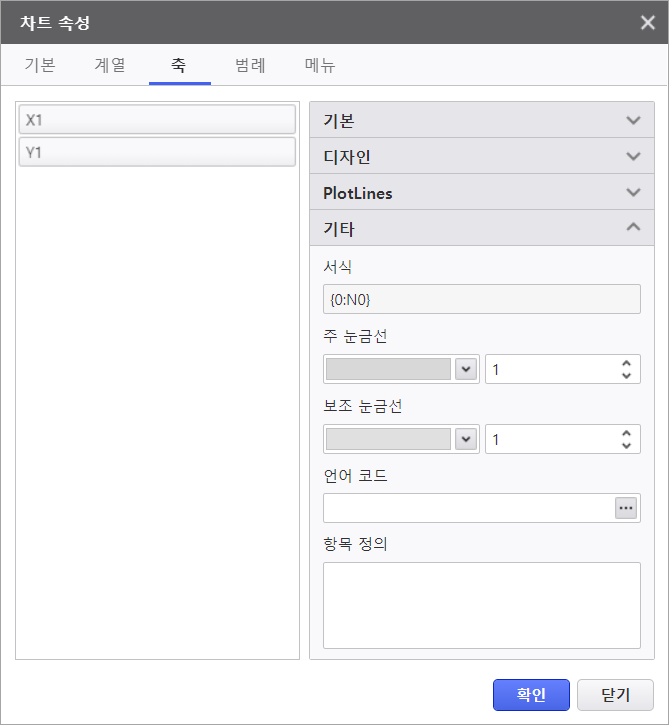The width and height of the screenshot is (669, 725).
Task: Decrease the 보조 눈금선 width value
Action: tap(626, 446)
